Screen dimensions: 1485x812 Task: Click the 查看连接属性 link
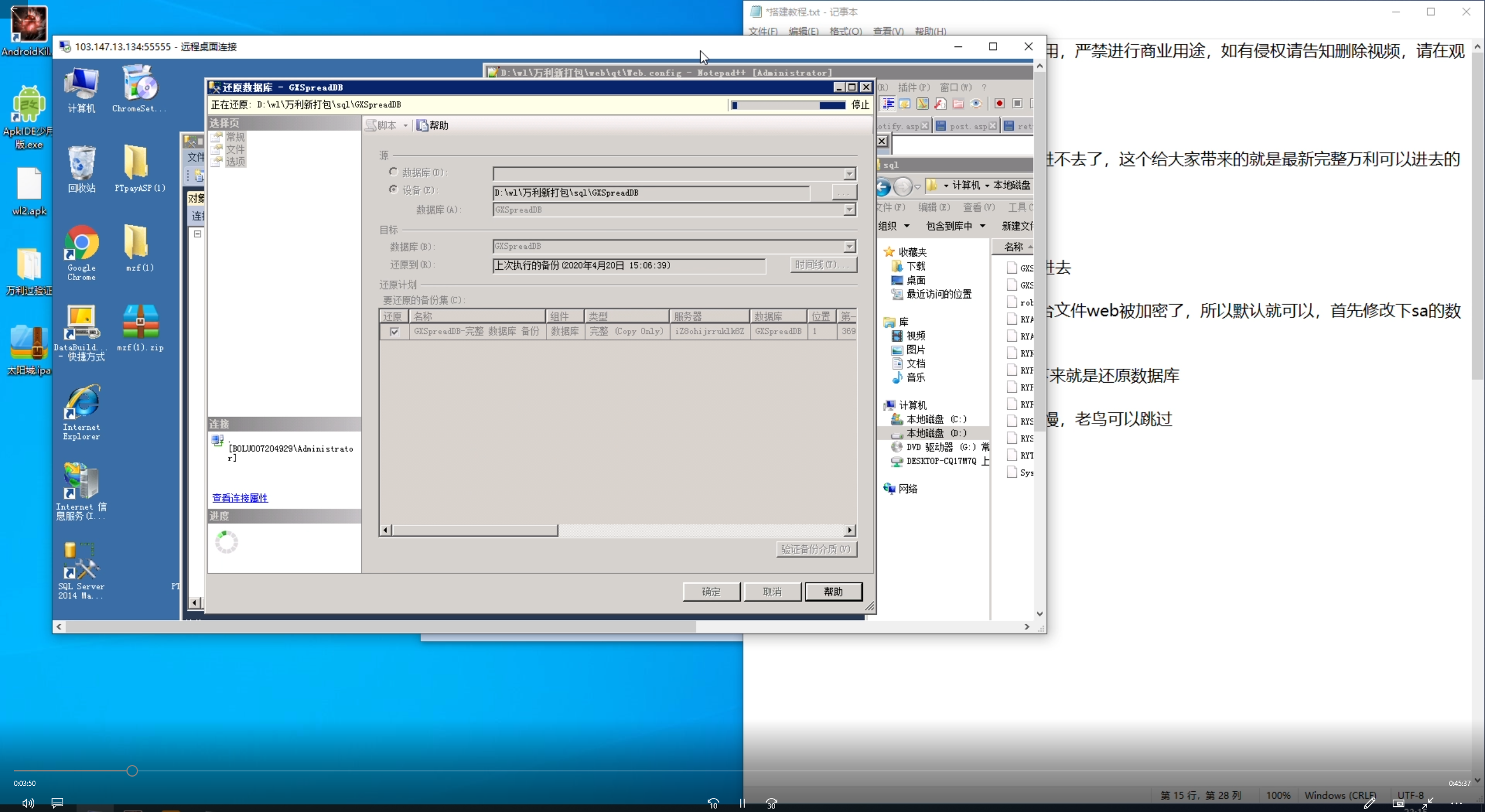[240, 498]
